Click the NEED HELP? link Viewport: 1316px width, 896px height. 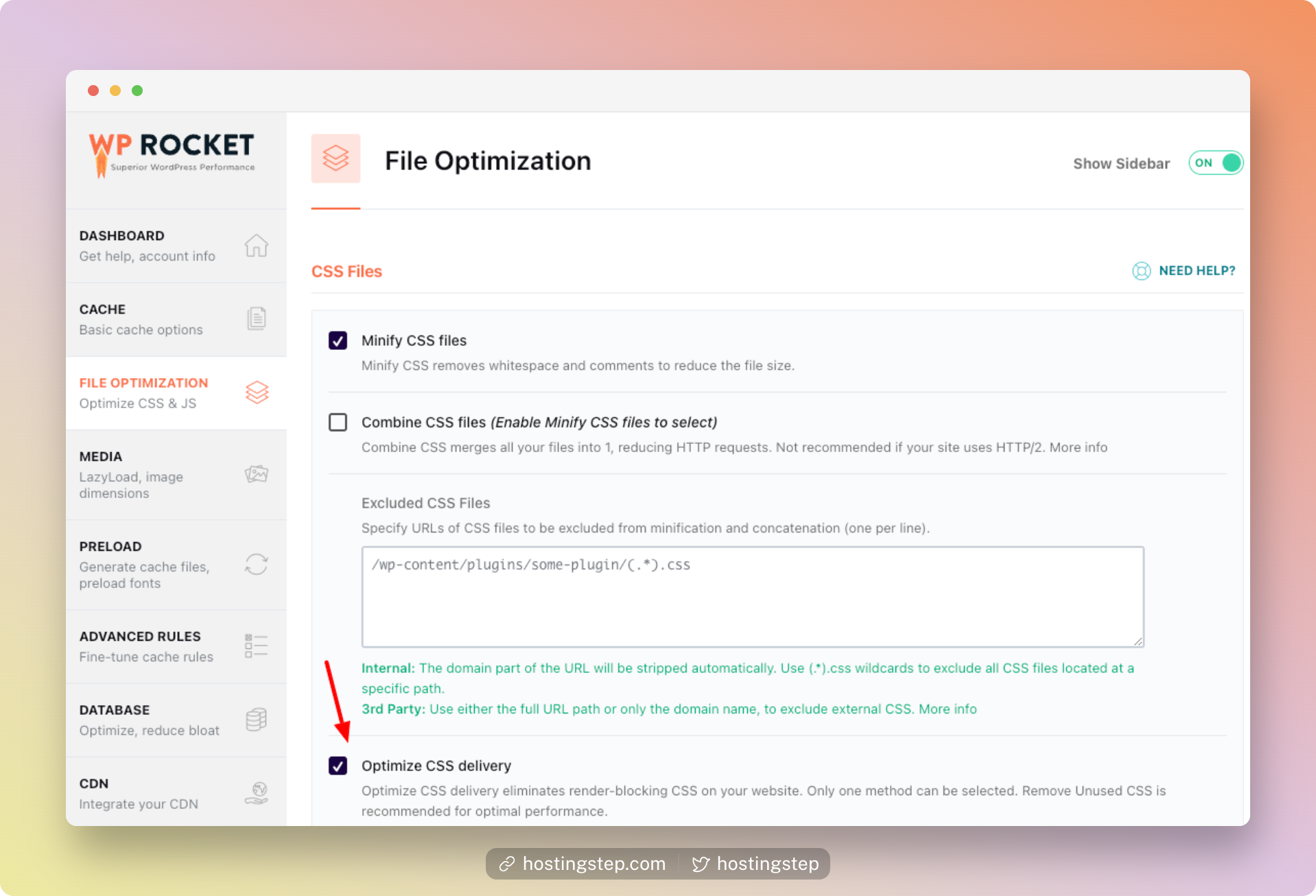pos(1197,271)
